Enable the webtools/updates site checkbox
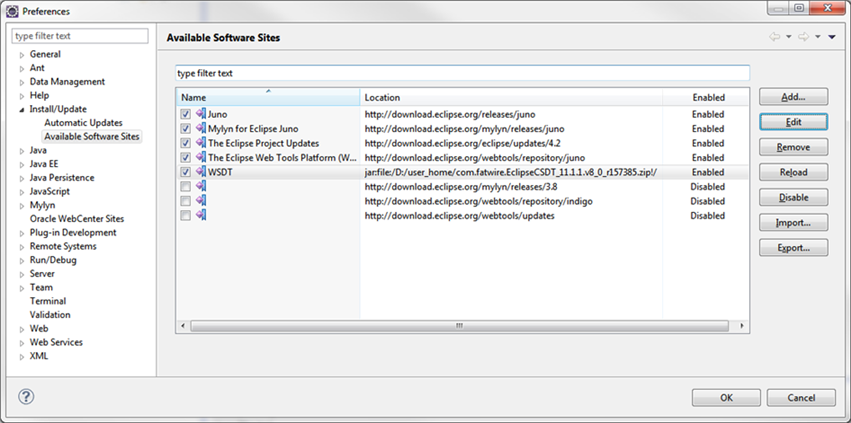The height and width of the screenshot is (423, 851). (x=186, y=216)
